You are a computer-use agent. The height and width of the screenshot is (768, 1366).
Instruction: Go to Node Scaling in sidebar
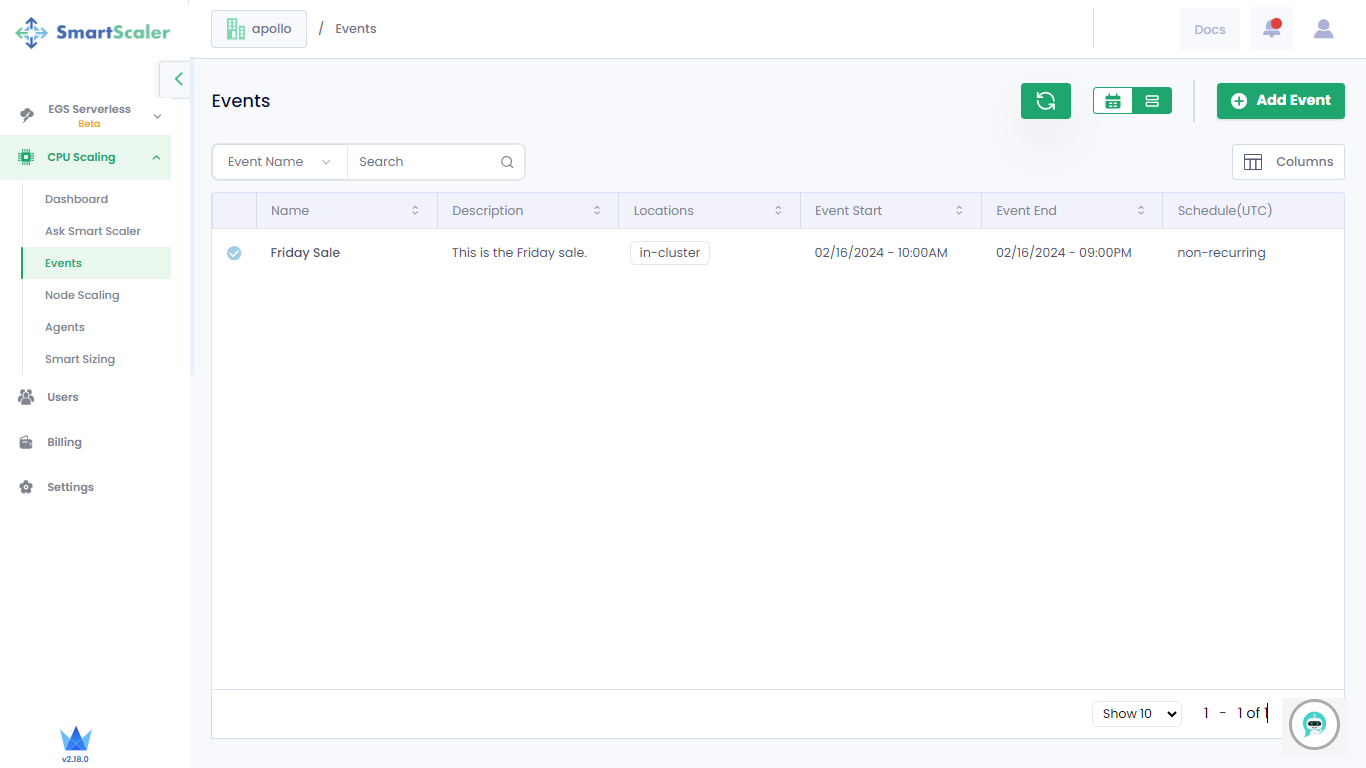[x=82, y=295]
